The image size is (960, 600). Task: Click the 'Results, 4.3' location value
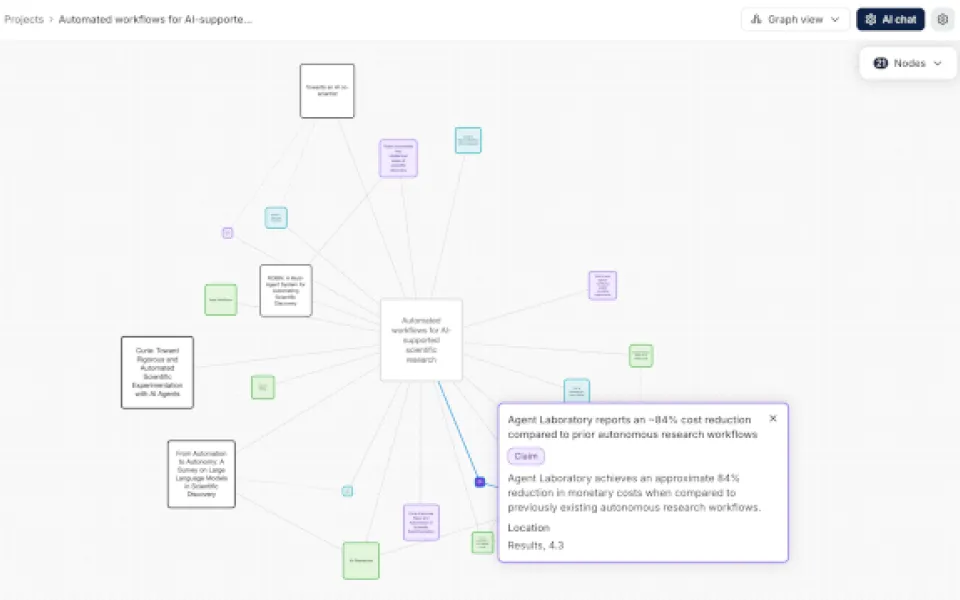point(536,546)
